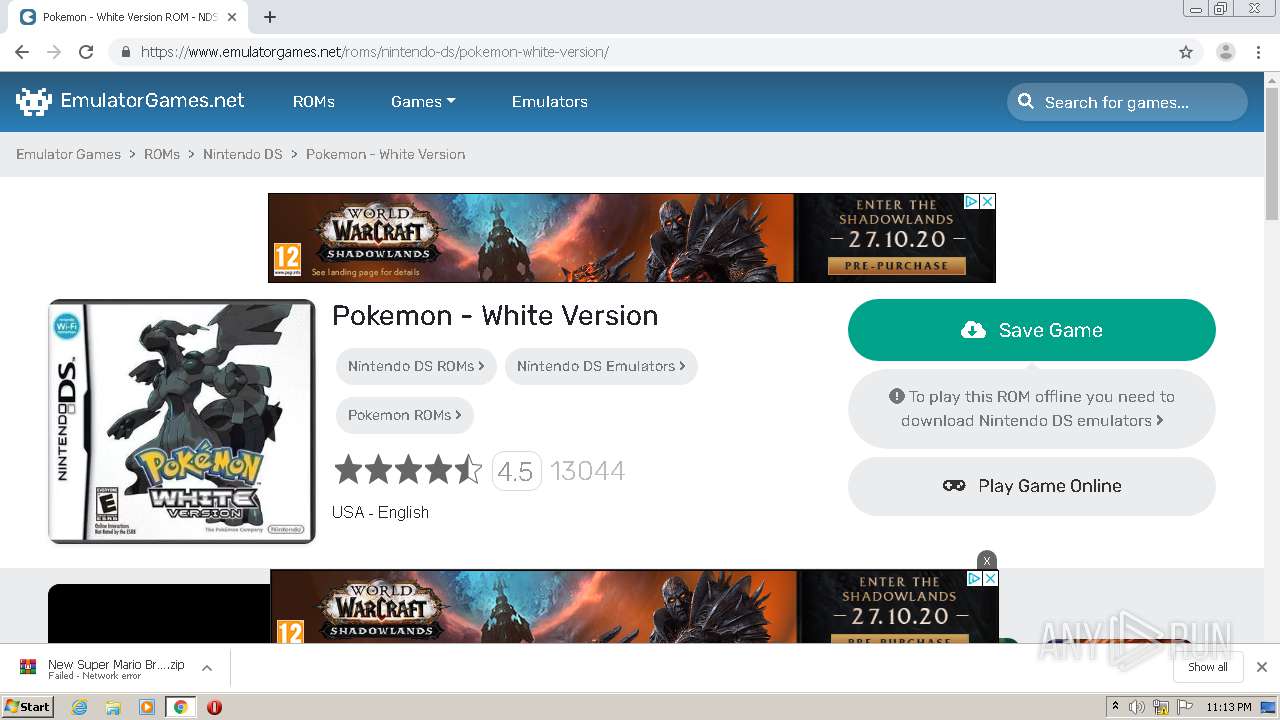Click Pre-Purchase in top banner

(896, 266)
